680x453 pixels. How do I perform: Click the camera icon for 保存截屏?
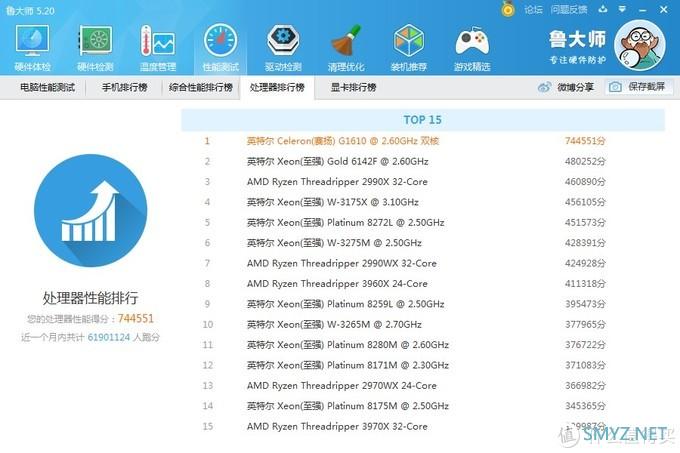point(615,87)
